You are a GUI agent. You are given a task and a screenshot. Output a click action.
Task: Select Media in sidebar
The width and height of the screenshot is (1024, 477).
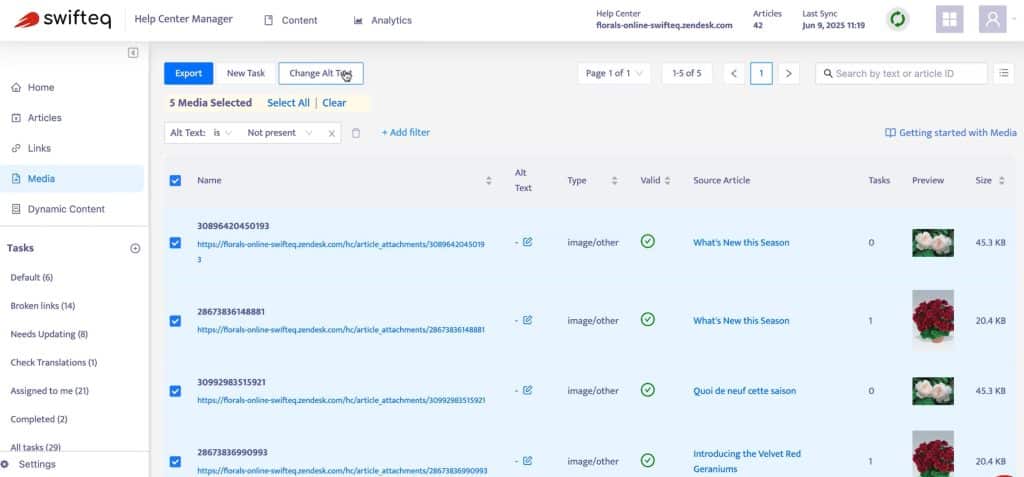[72, 178]
